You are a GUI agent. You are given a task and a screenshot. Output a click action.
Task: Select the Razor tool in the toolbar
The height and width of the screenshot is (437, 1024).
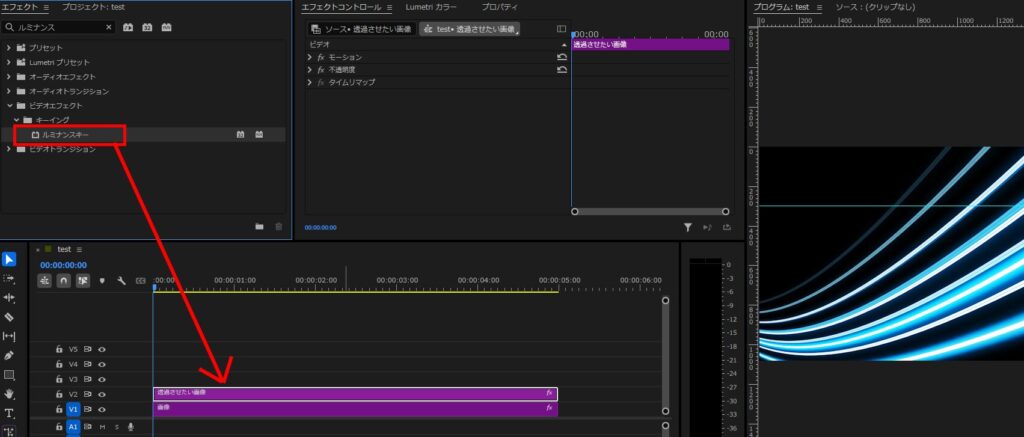coord(9,317)
